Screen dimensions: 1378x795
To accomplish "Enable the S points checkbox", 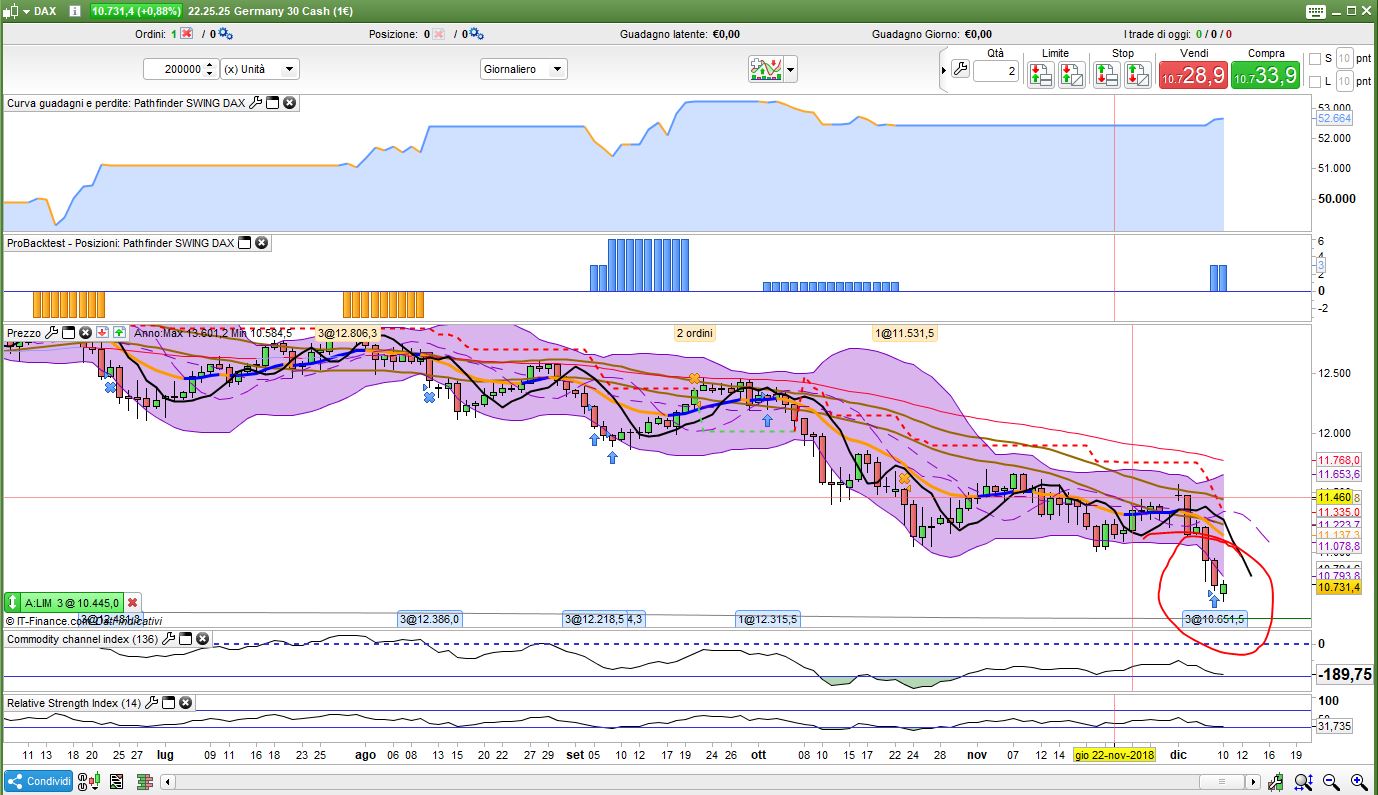I will click(1315, 59).
